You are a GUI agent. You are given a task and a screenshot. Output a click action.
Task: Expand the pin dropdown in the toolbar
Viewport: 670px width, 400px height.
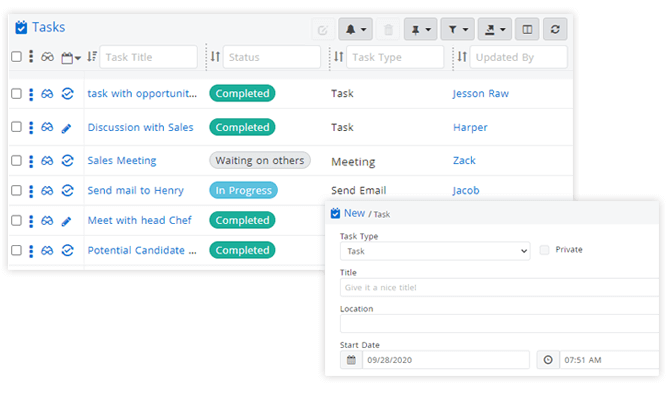[x=420, y=30]
